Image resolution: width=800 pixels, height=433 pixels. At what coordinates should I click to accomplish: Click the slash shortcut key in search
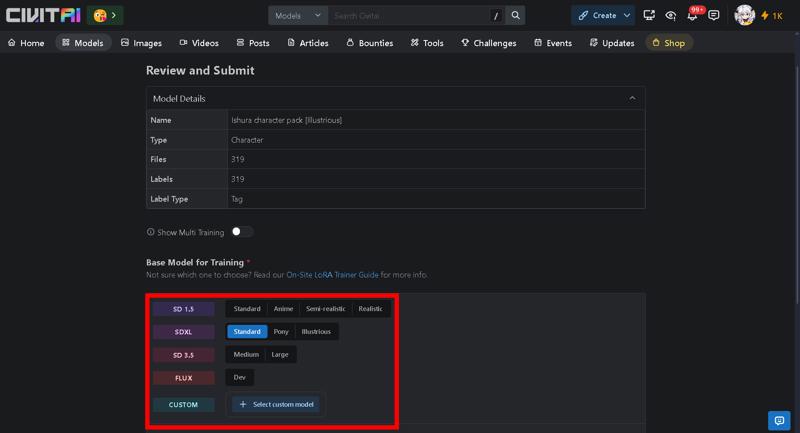coord(496,16)
